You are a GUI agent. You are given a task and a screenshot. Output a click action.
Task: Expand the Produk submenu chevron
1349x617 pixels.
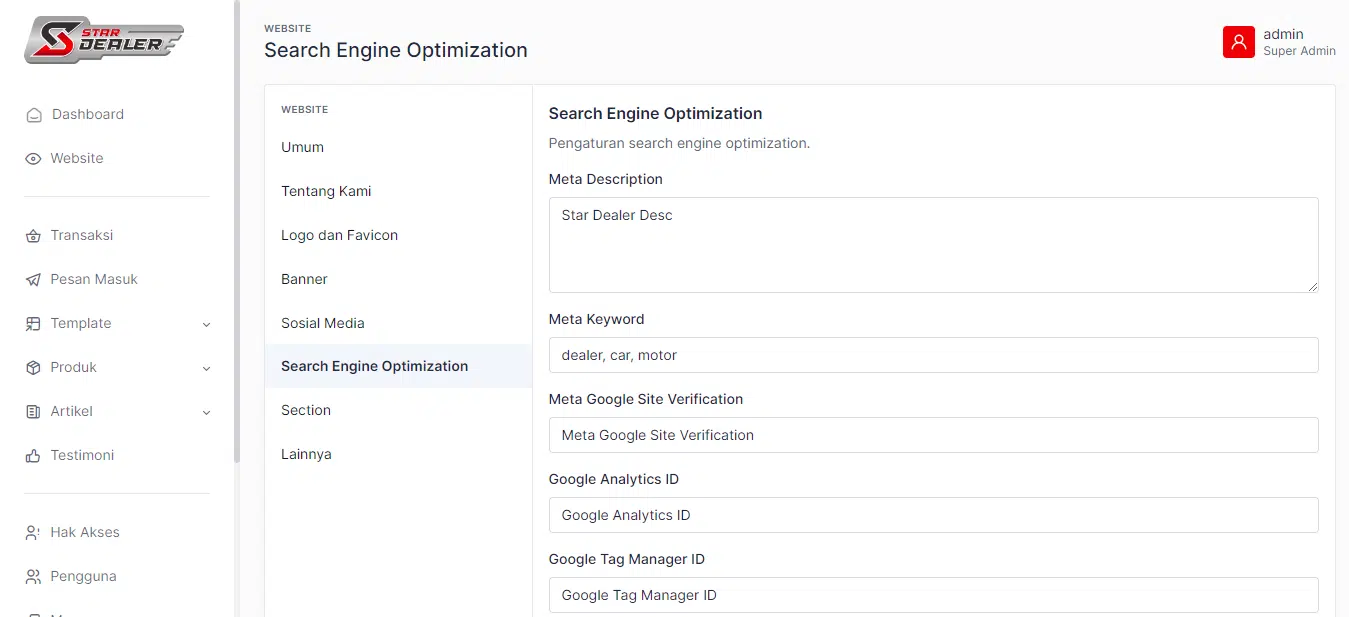[206, 368]
